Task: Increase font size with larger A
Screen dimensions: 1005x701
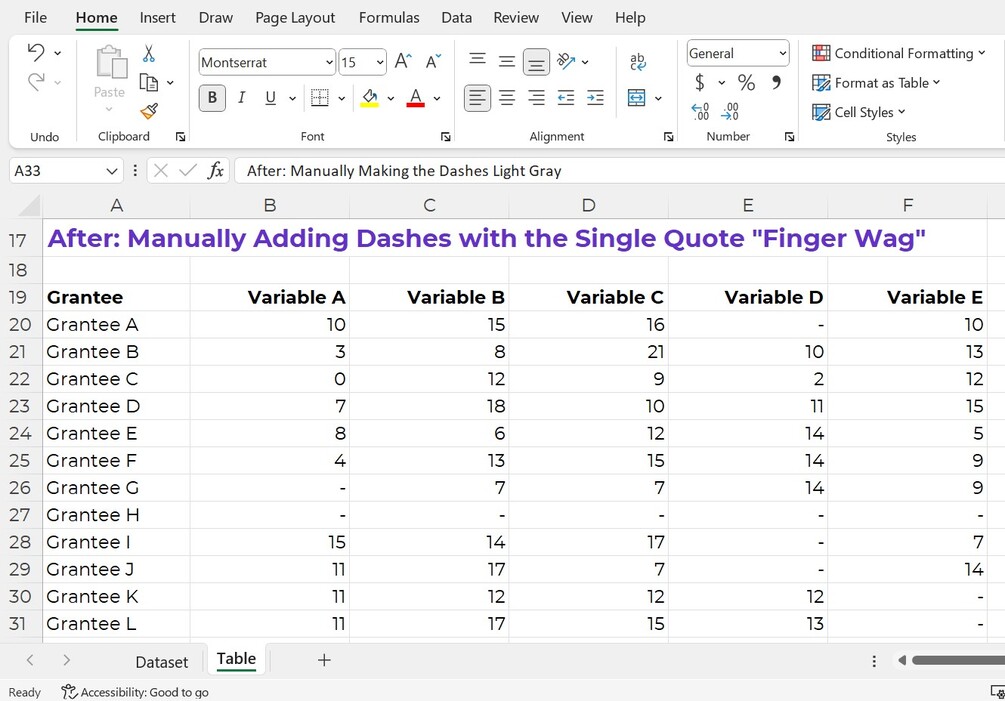Action: (x=403, y=62)
